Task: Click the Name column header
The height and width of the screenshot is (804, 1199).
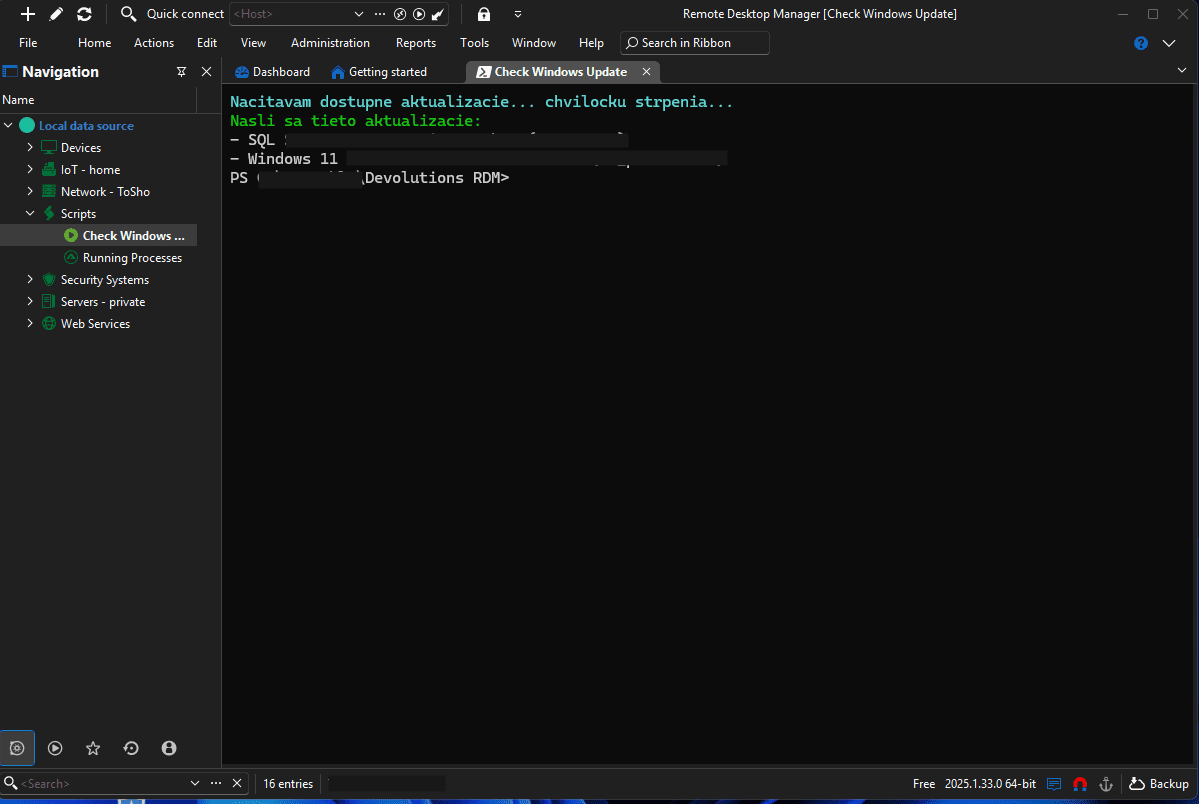Action: [x=98, y=100]
